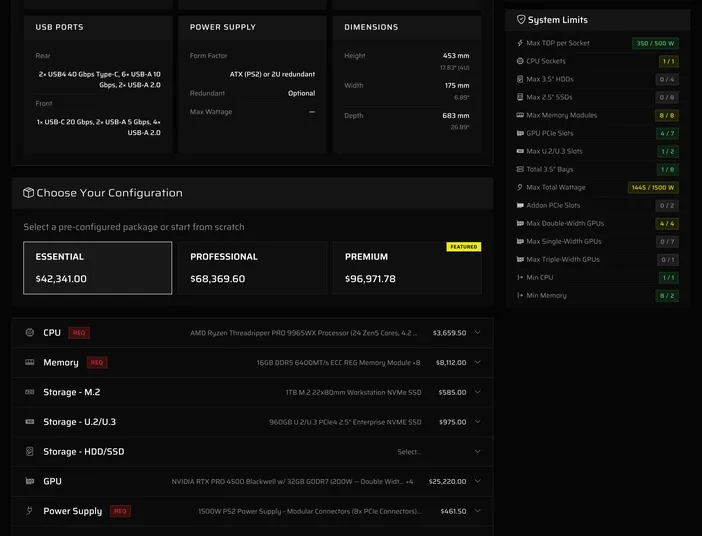Click the lightning icon for Max TDP per Socket

(x=520, y=43)
